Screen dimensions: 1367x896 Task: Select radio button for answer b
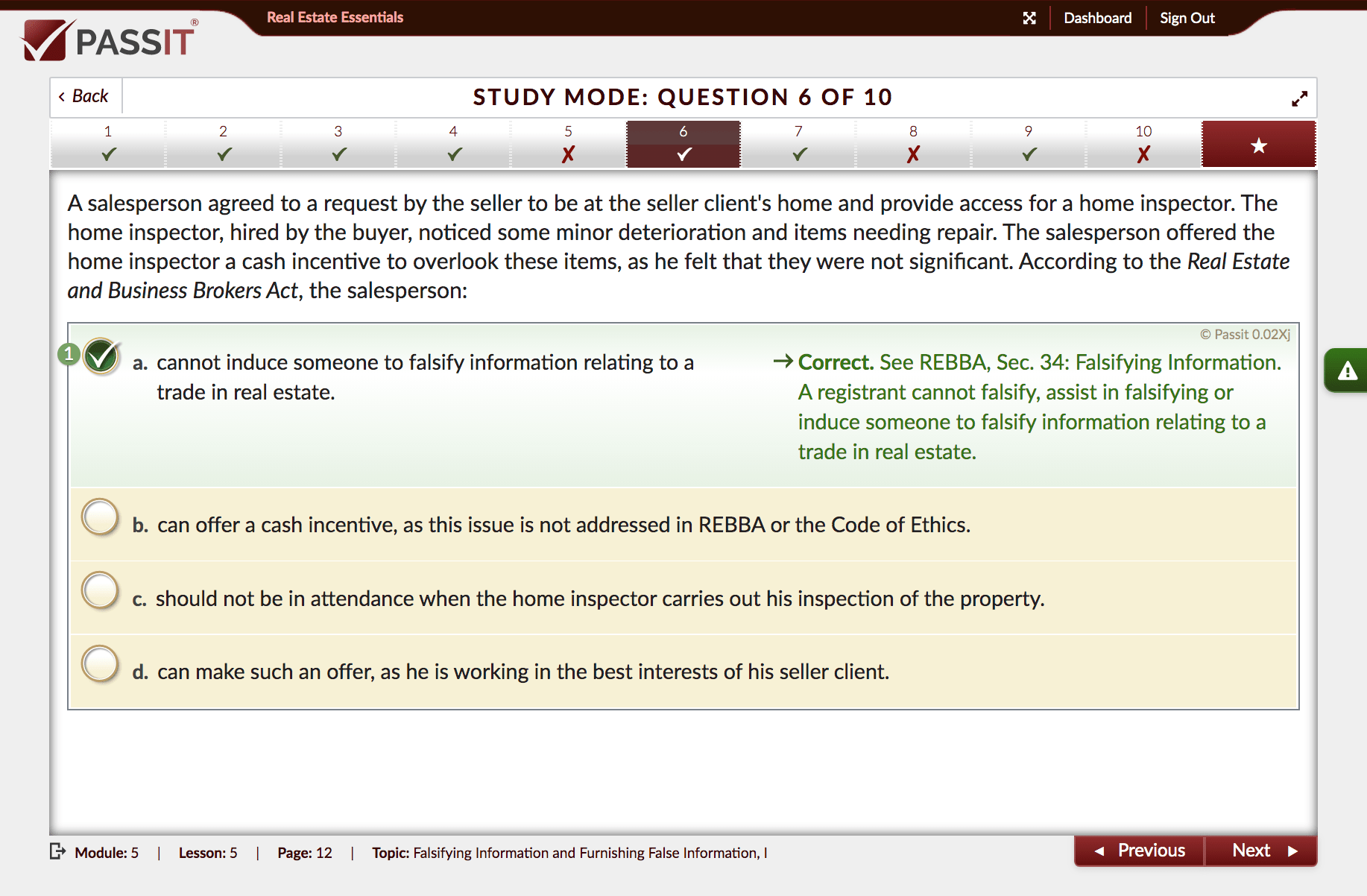100,516
